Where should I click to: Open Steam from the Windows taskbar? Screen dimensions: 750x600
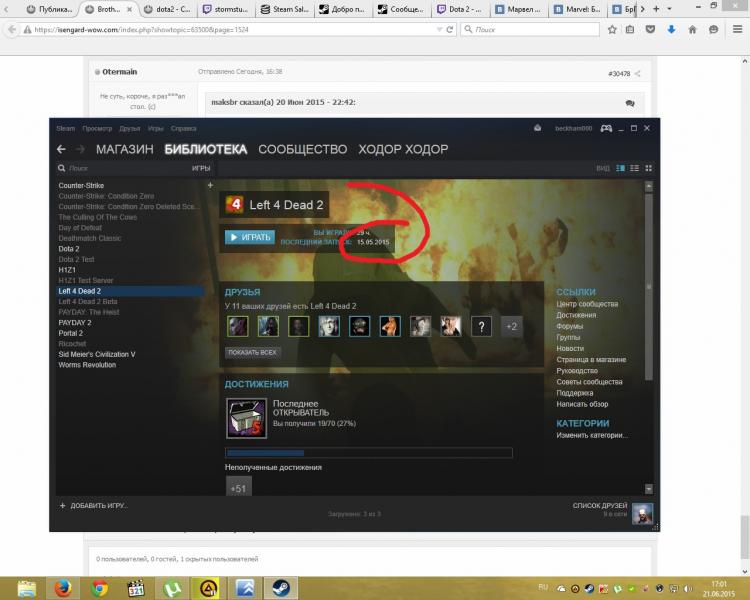pyautogui.click(x=281, y=588)
